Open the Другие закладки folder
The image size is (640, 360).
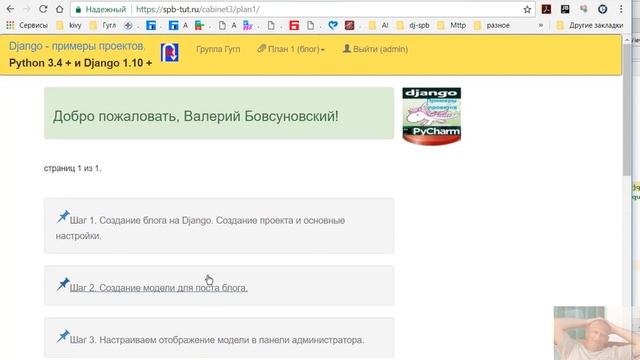pyautogui.click(x=590, y=25)
